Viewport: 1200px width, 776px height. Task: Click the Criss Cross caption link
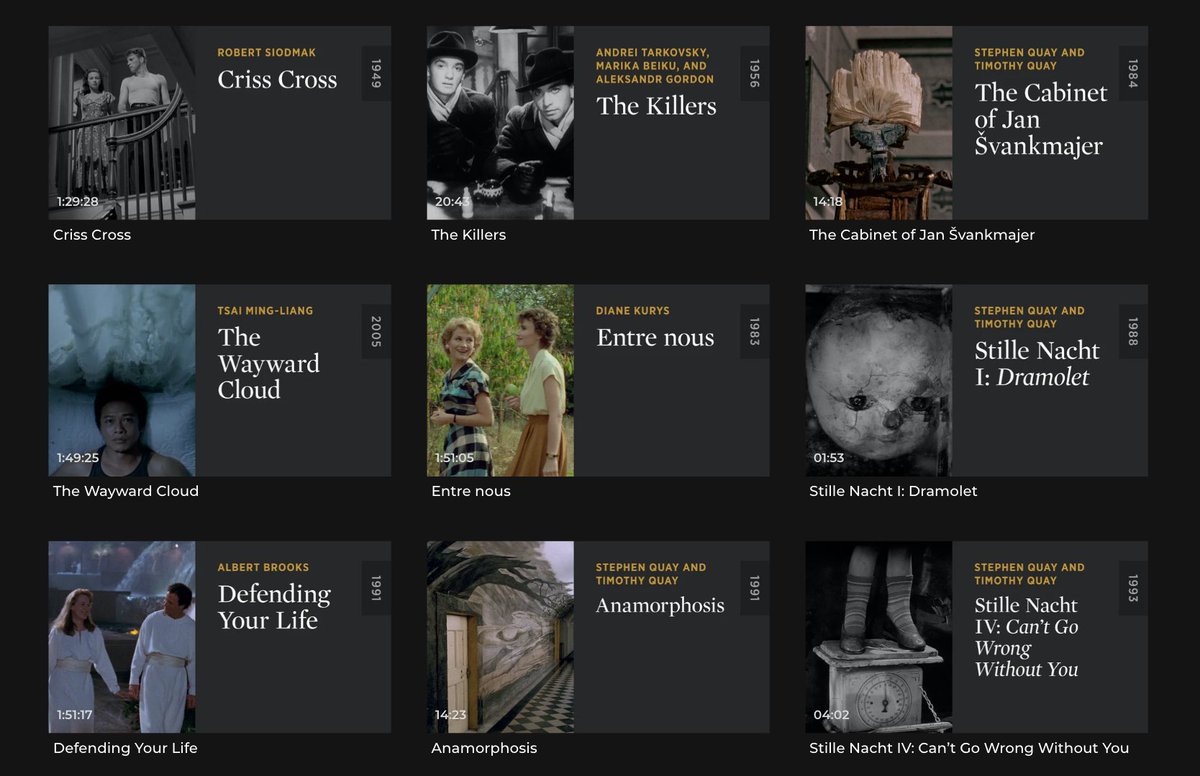(x=92, y=235)
